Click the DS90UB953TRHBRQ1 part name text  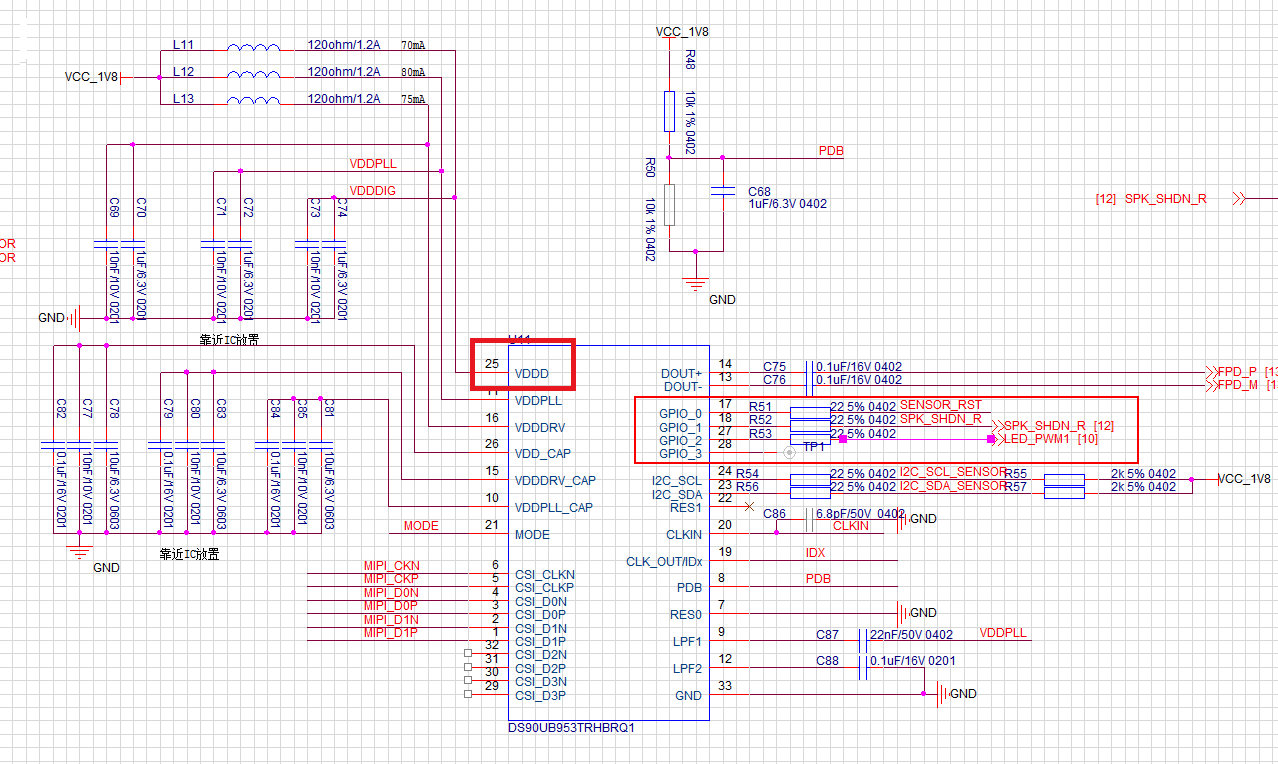(x=571, y=728)
